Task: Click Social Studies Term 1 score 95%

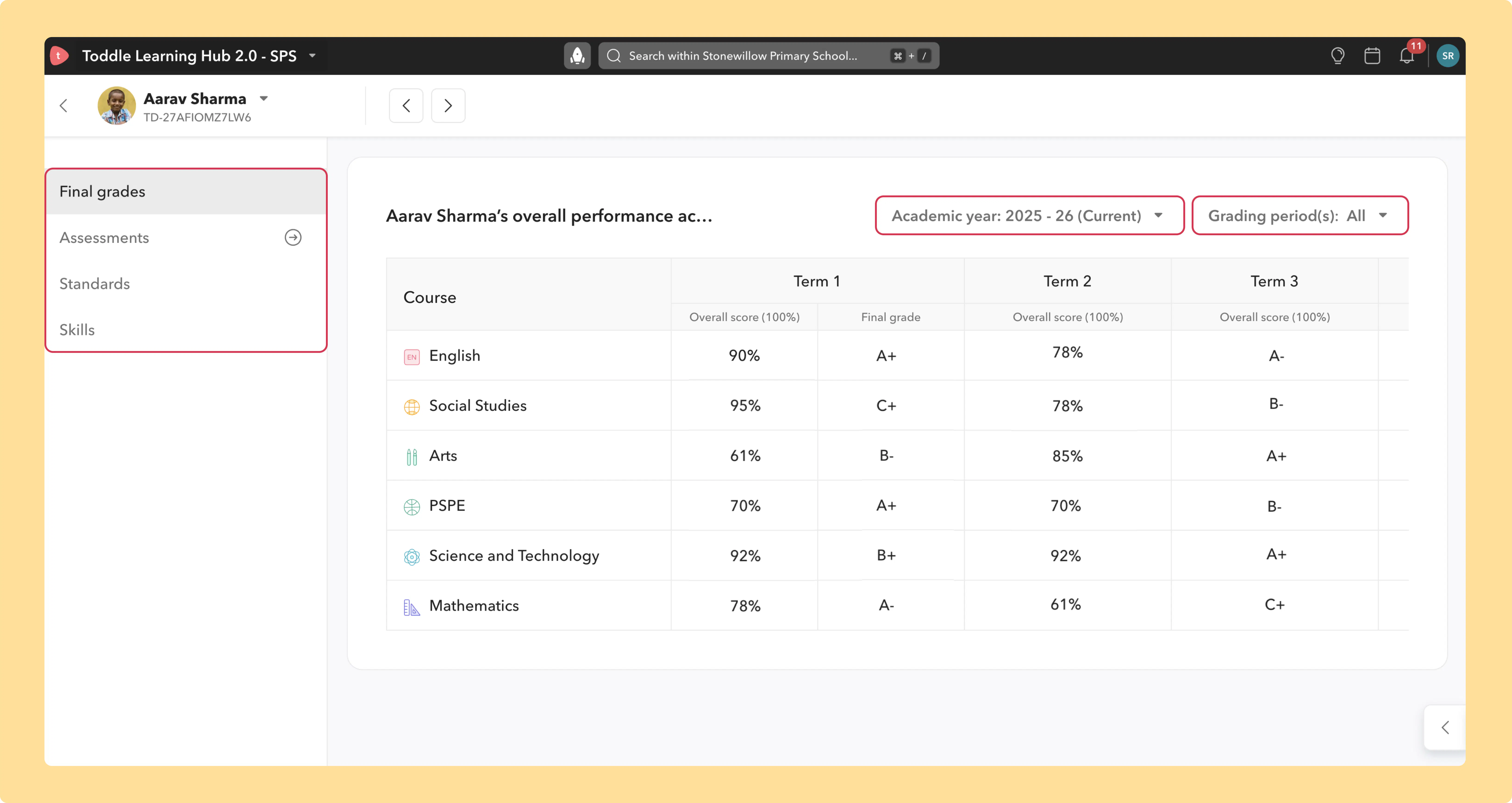Action: pyautogui.click(x=745, y=406)
